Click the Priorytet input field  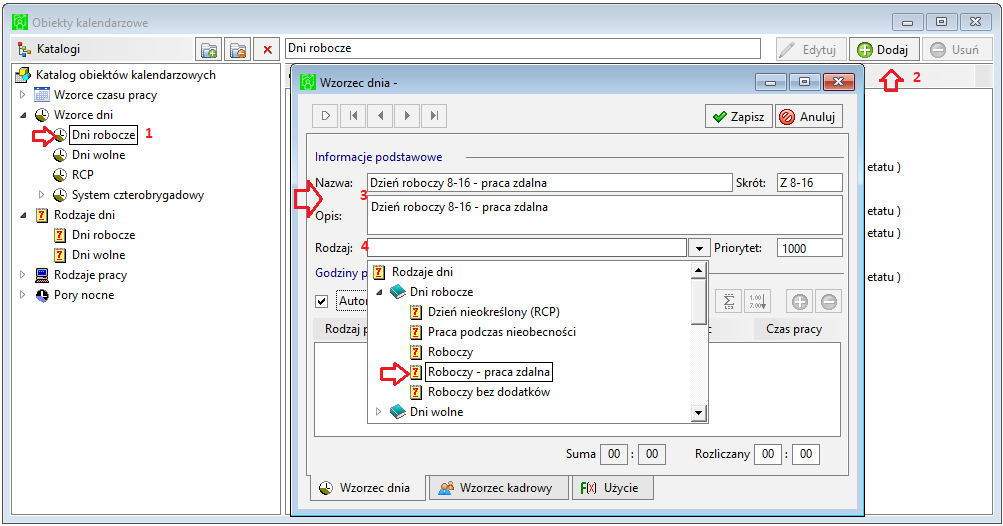[809, 248]
